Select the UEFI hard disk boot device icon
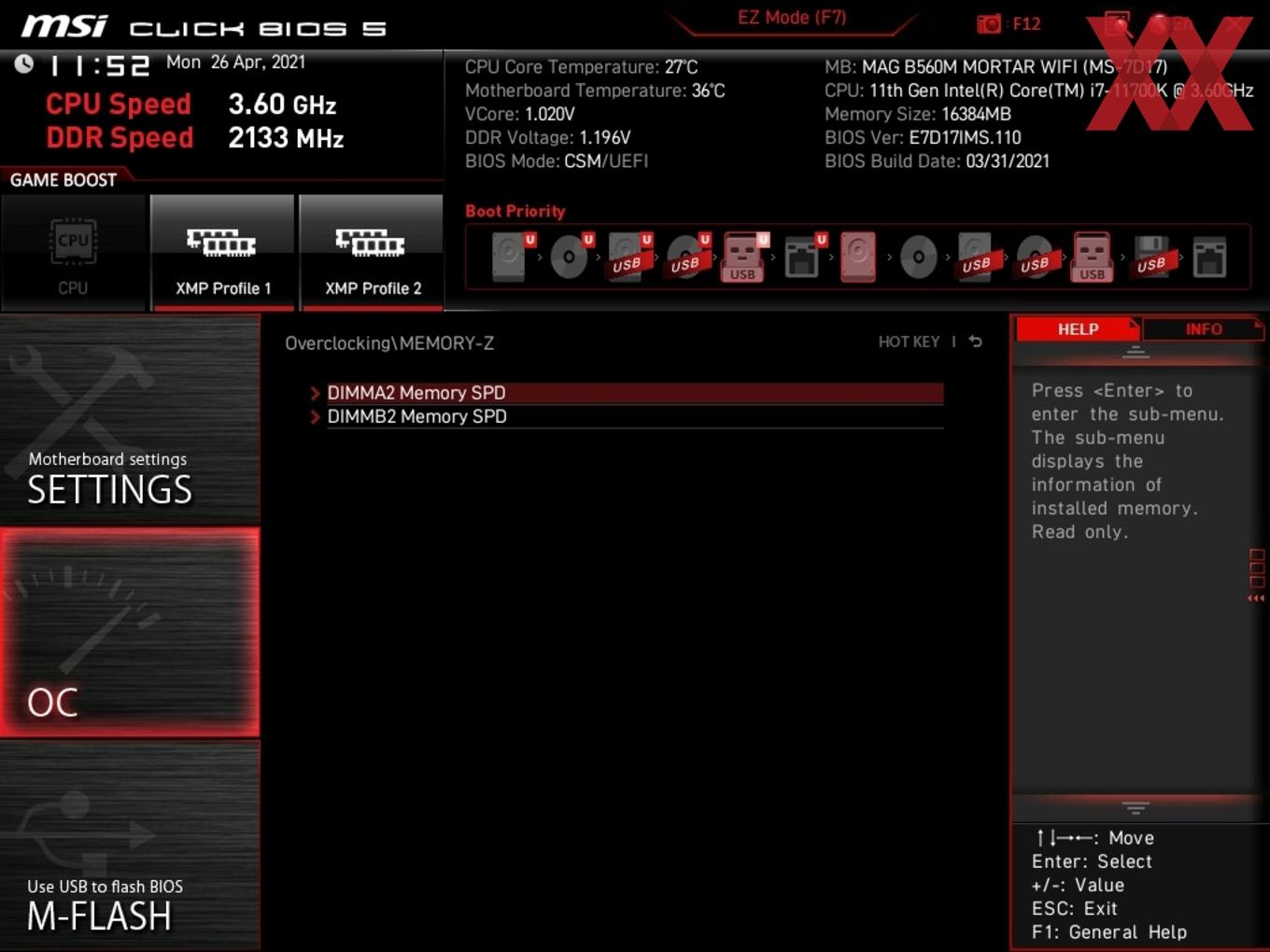Image resolution: width=1270 pixels, height=952 pixels. click(x=512, y=257)
